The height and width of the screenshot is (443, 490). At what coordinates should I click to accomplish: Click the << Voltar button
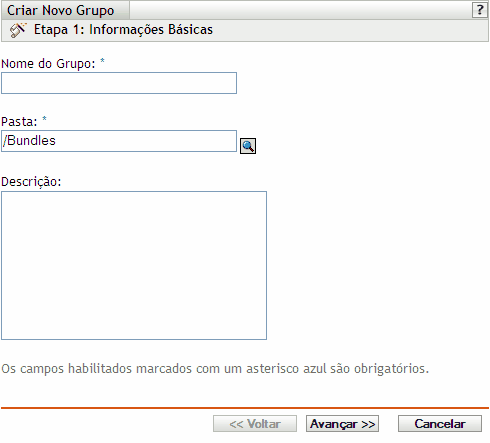[255, 424]
